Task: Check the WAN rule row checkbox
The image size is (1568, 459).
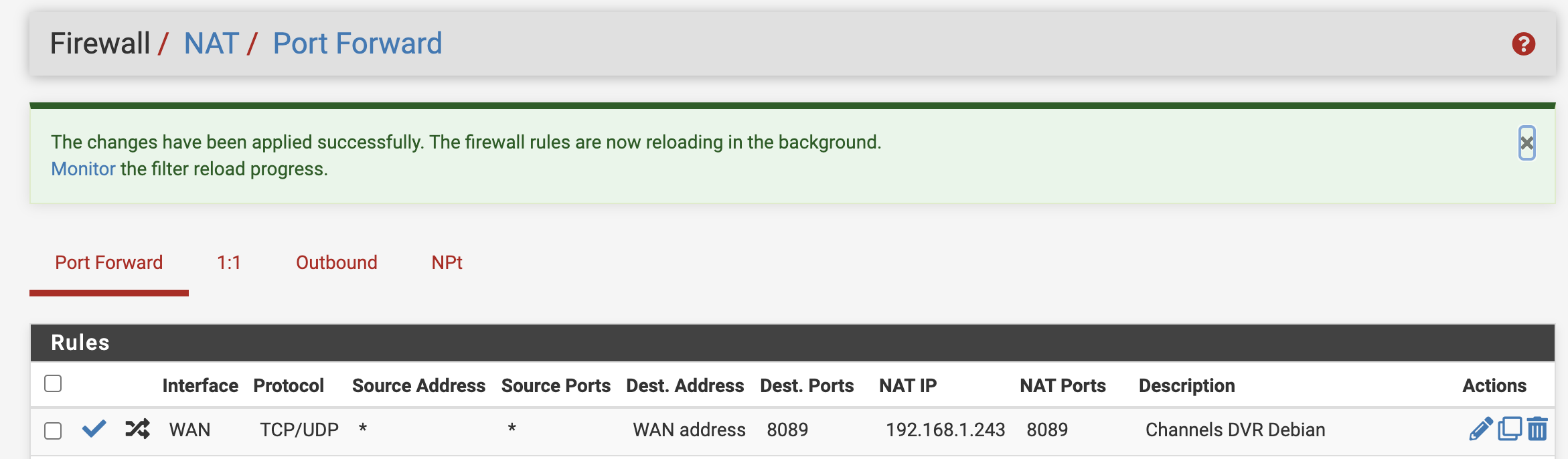Action: click(53, 430)
